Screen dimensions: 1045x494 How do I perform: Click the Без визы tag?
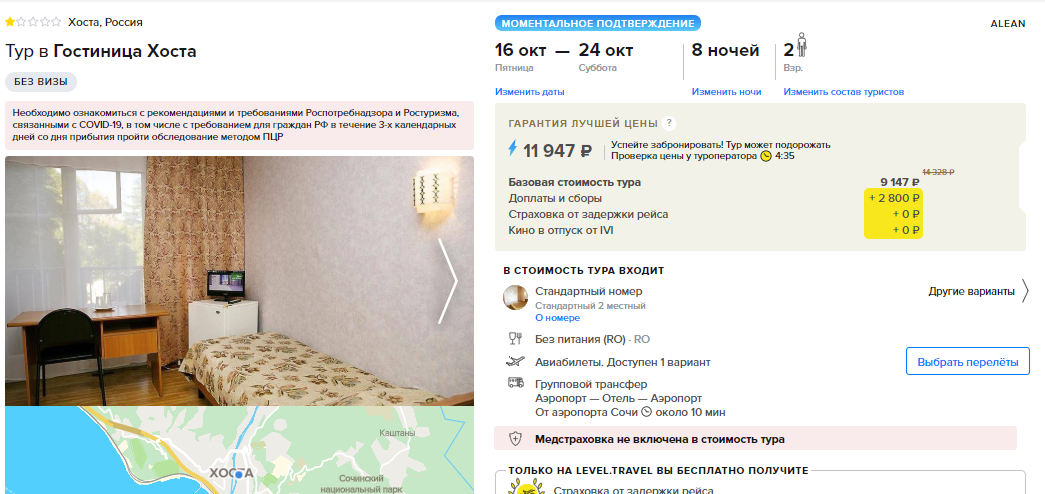pyautogui.click(x=41, y=82)
